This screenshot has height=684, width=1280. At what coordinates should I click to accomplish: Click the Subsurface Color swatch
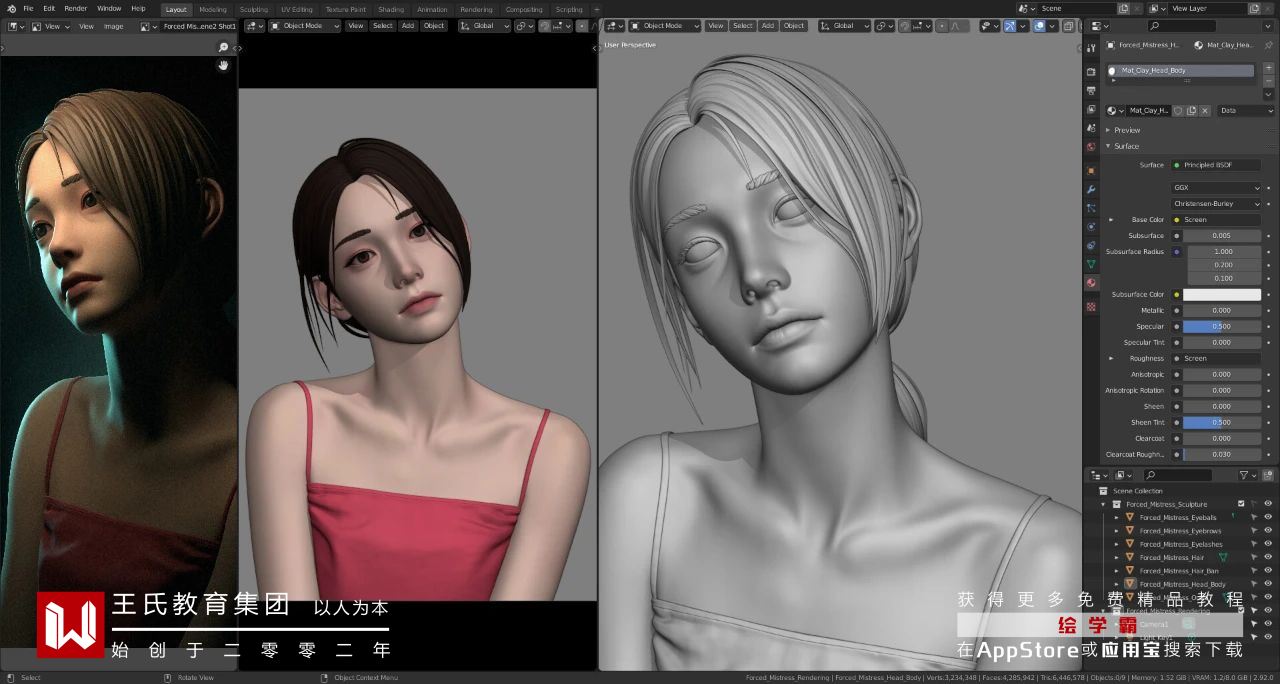(x=1222, y=295)
